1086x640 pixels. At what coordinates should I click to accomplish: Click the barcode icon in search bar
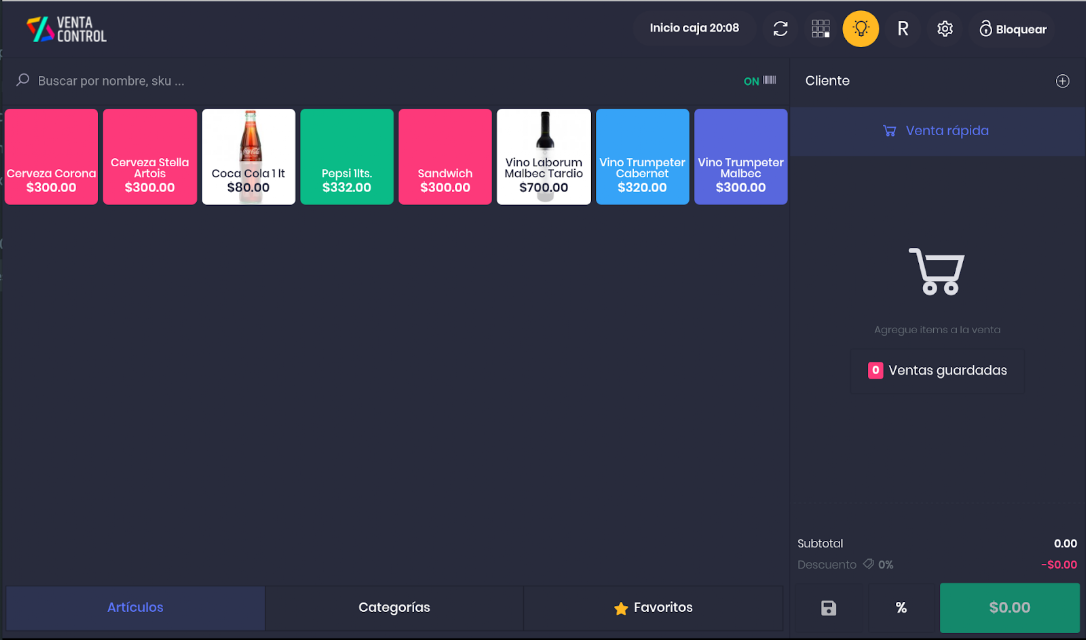tap(769, 80)
